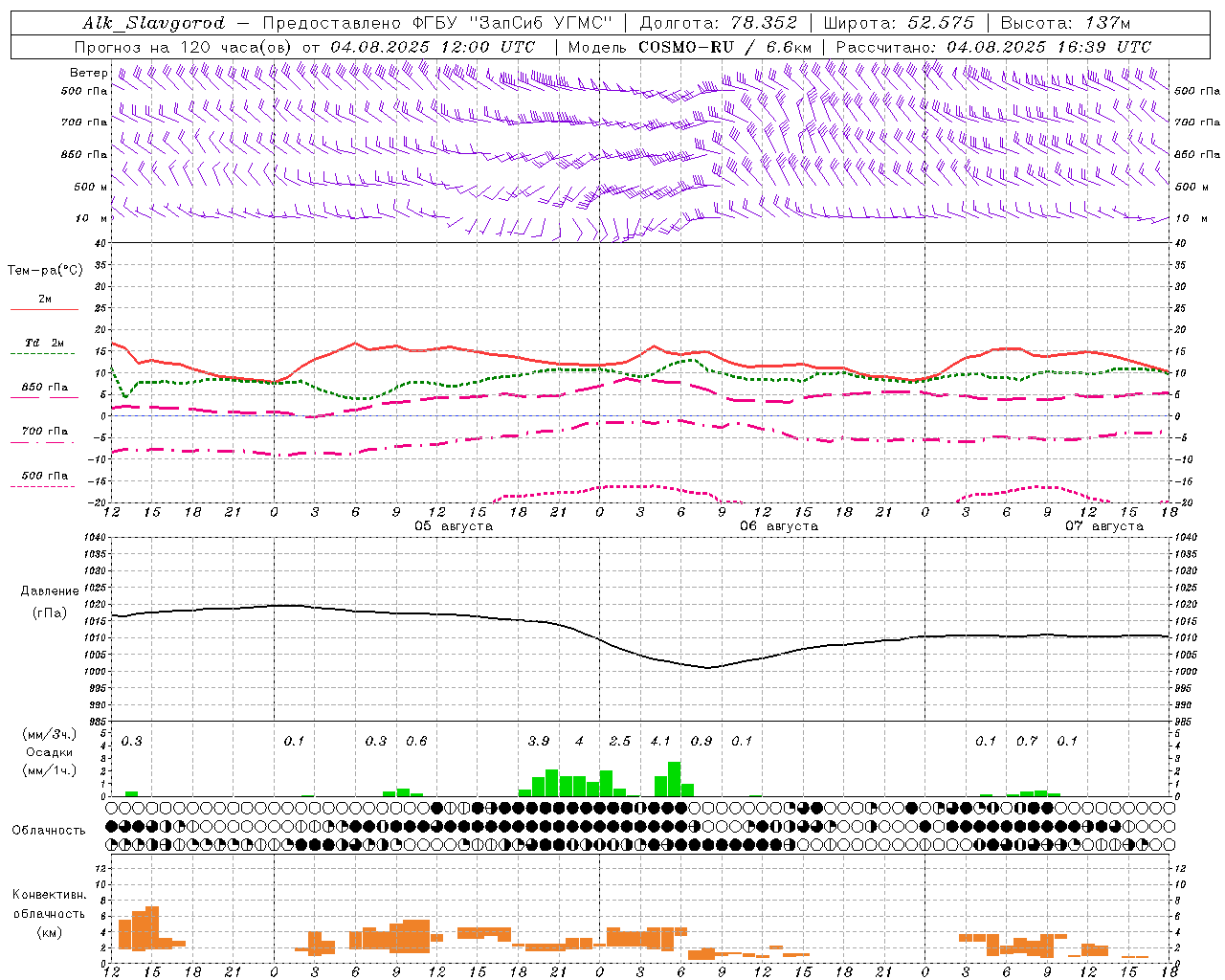
Task: Click the 4.1 three-hour precipitation value
Action: click(x=660, y=741)
